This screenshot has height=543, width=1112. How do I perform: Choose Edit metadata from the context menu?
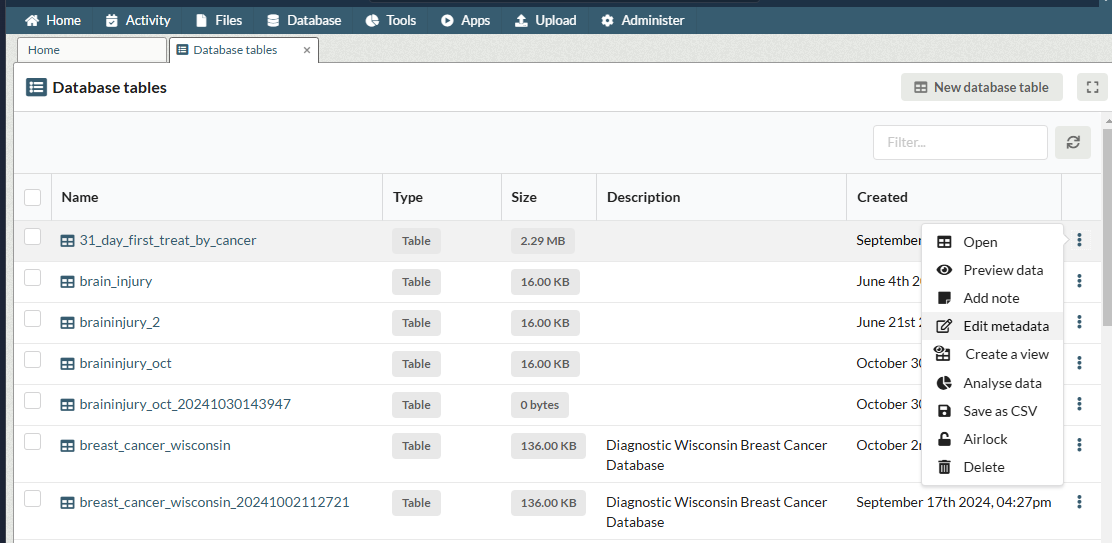[x=1005, y=326]
